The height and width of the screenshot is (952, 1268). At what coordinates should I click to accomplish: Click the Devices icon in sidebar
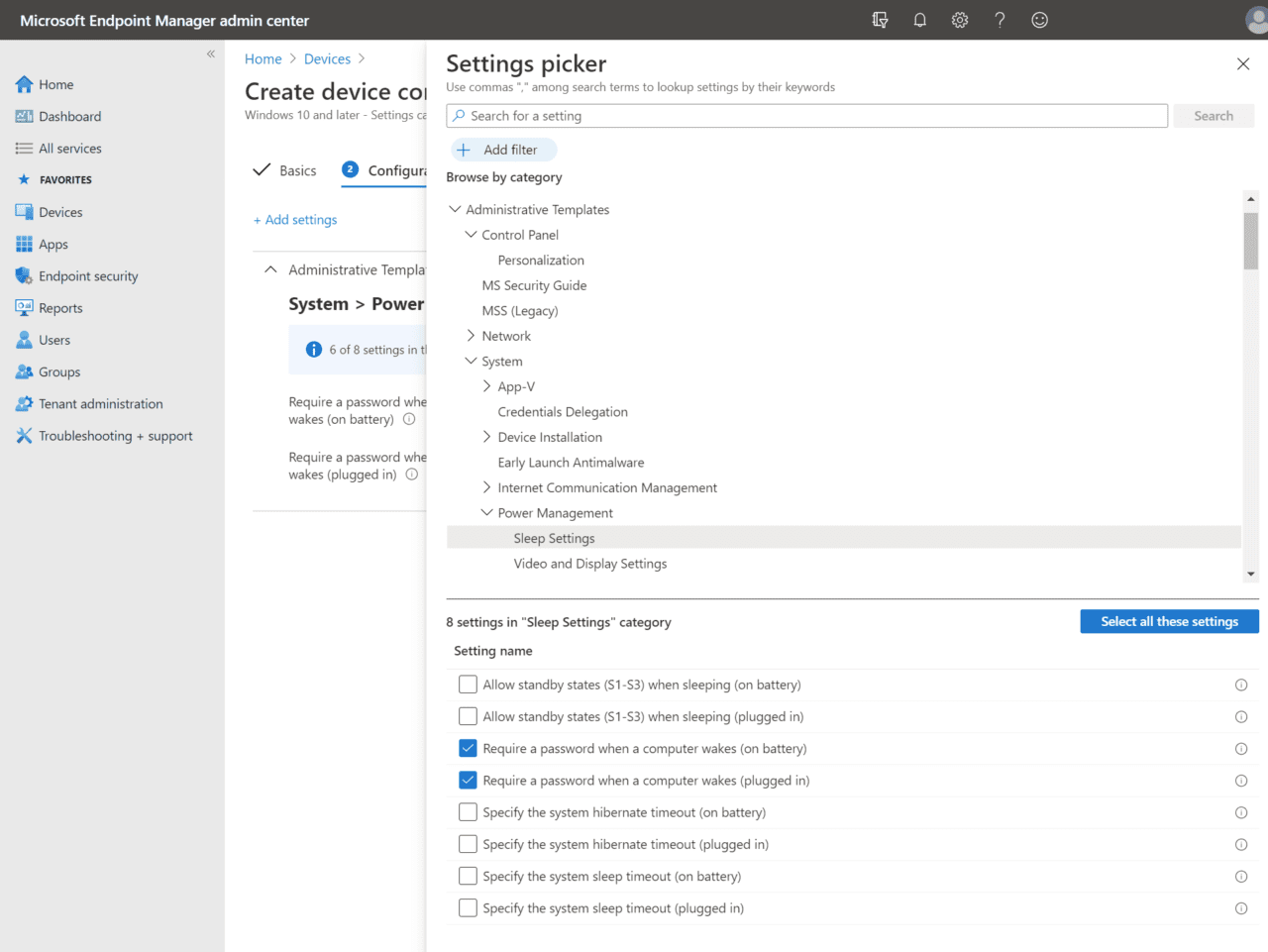point(24,212)
